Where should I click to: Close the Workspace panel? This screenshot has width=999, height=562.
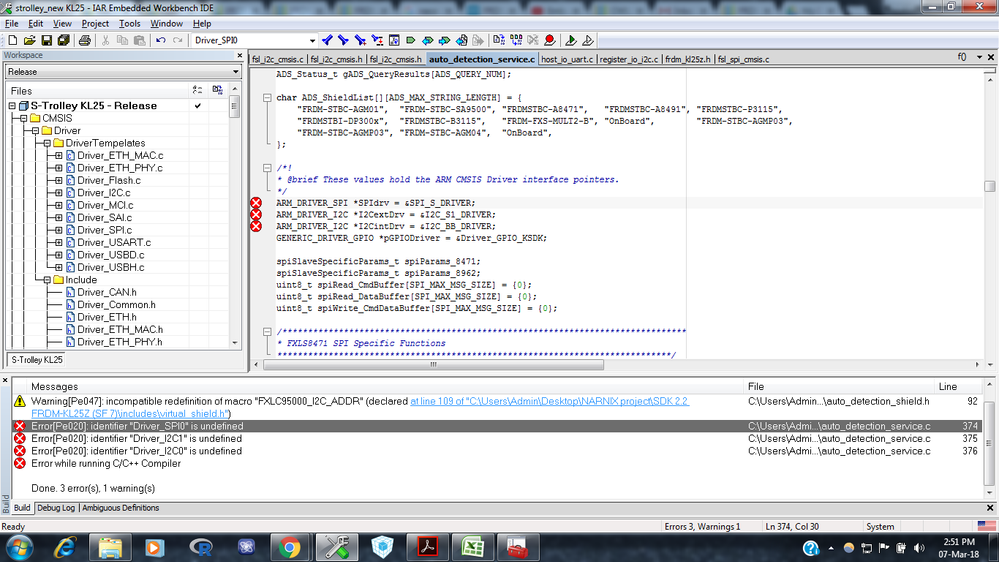click(240, 55)
